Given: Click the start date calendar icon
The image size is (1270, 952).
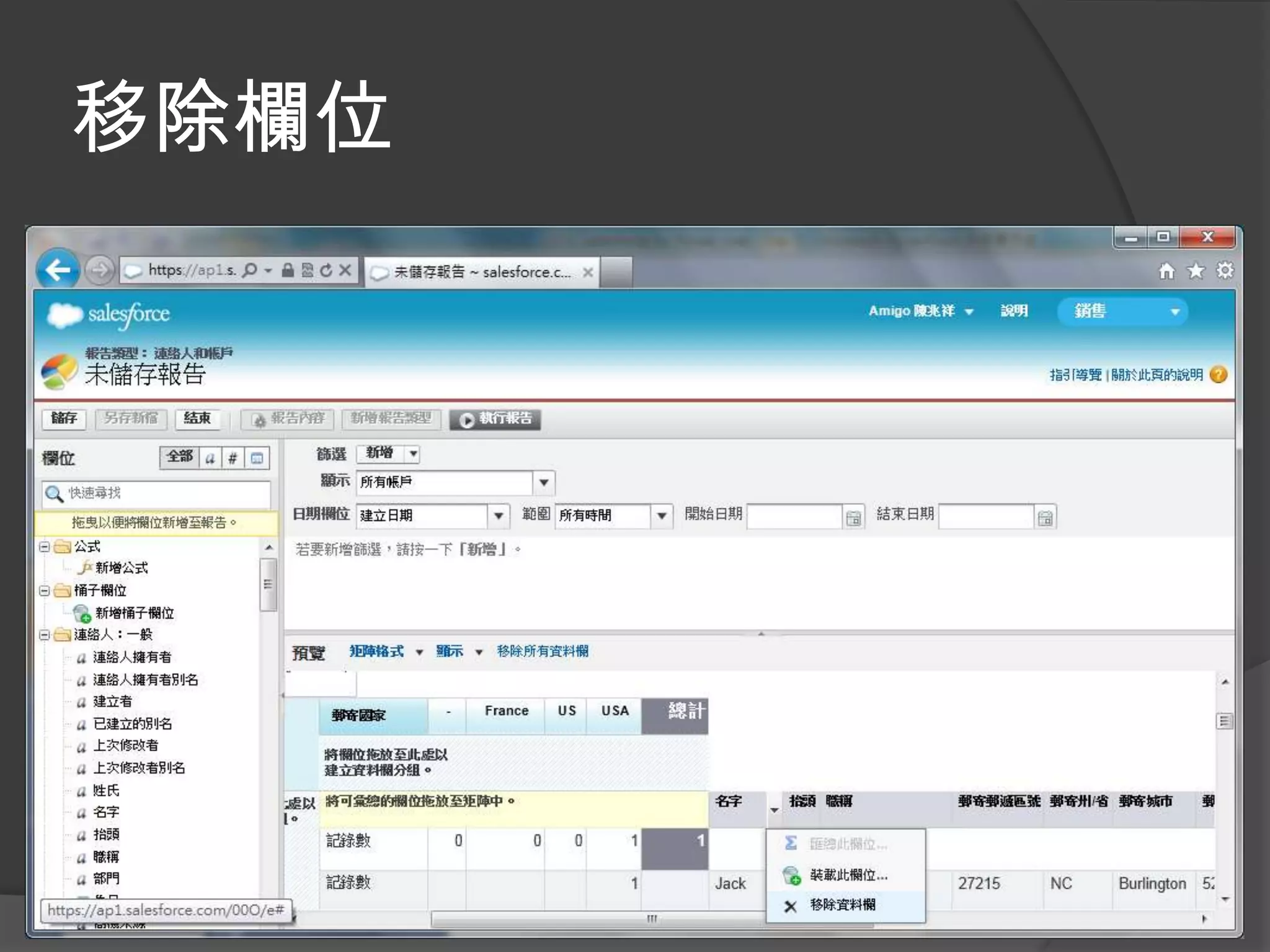Looking at the screenshot, I should coord(853,518).
